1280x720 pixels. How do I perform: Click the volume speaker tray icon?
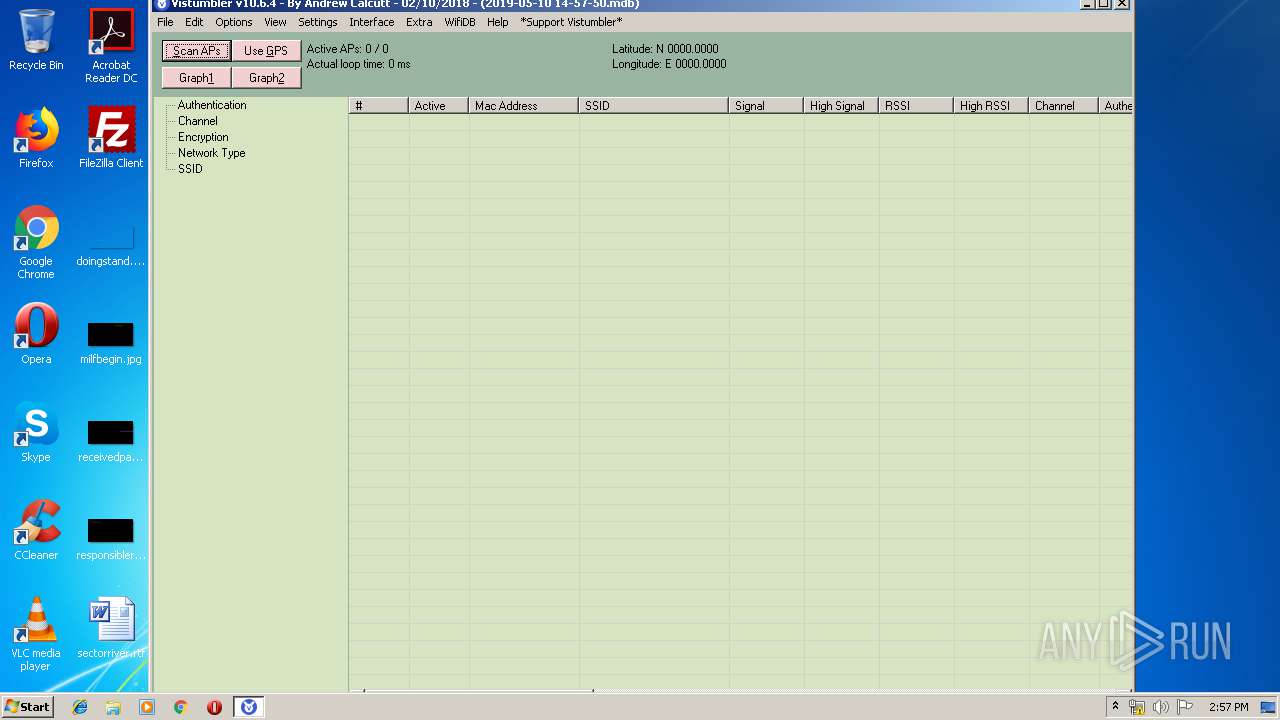[x=1161, y=707]
